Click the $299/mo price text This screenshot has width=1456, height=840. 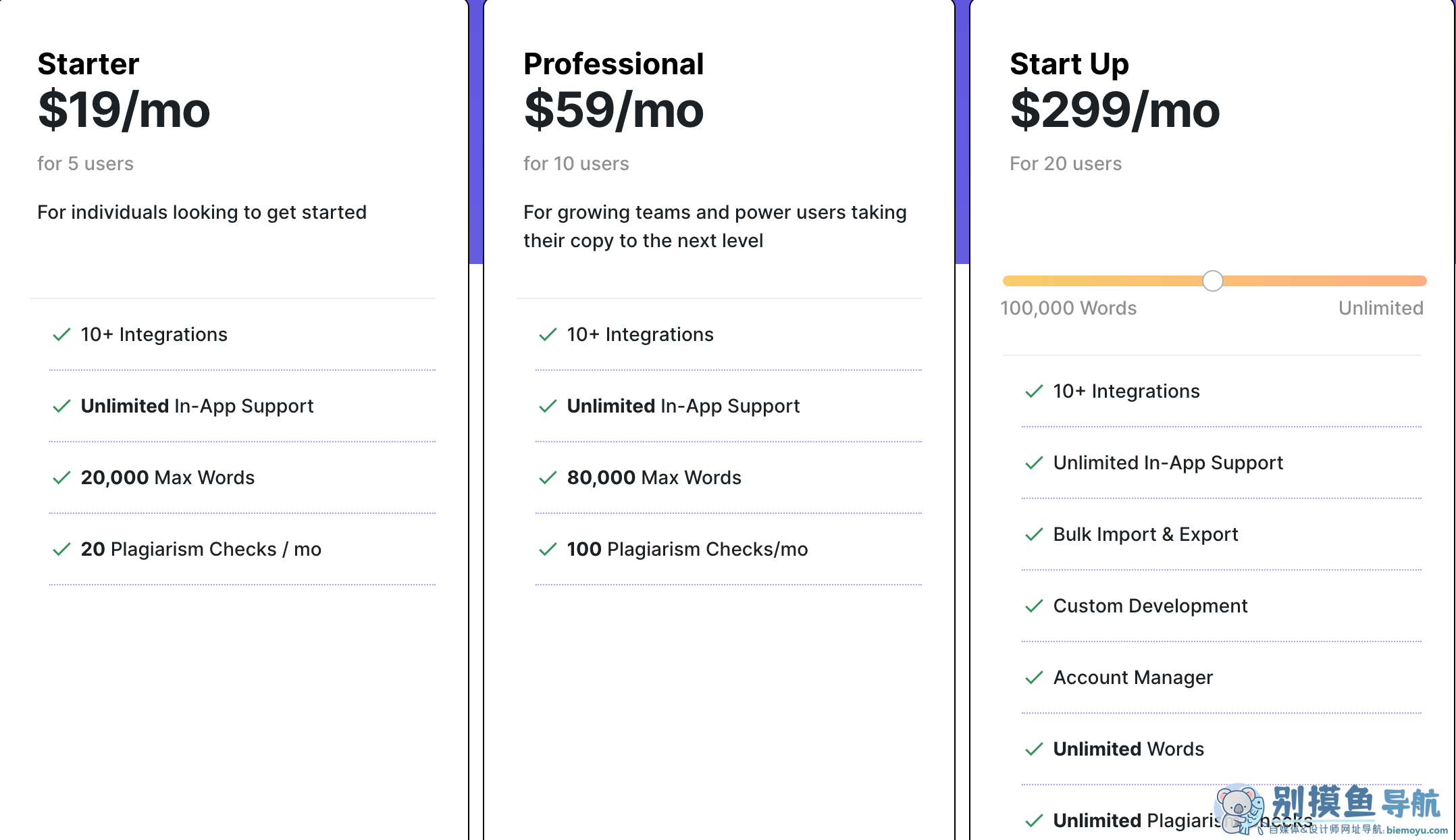pyautogui.click(x=1115, y=109)
